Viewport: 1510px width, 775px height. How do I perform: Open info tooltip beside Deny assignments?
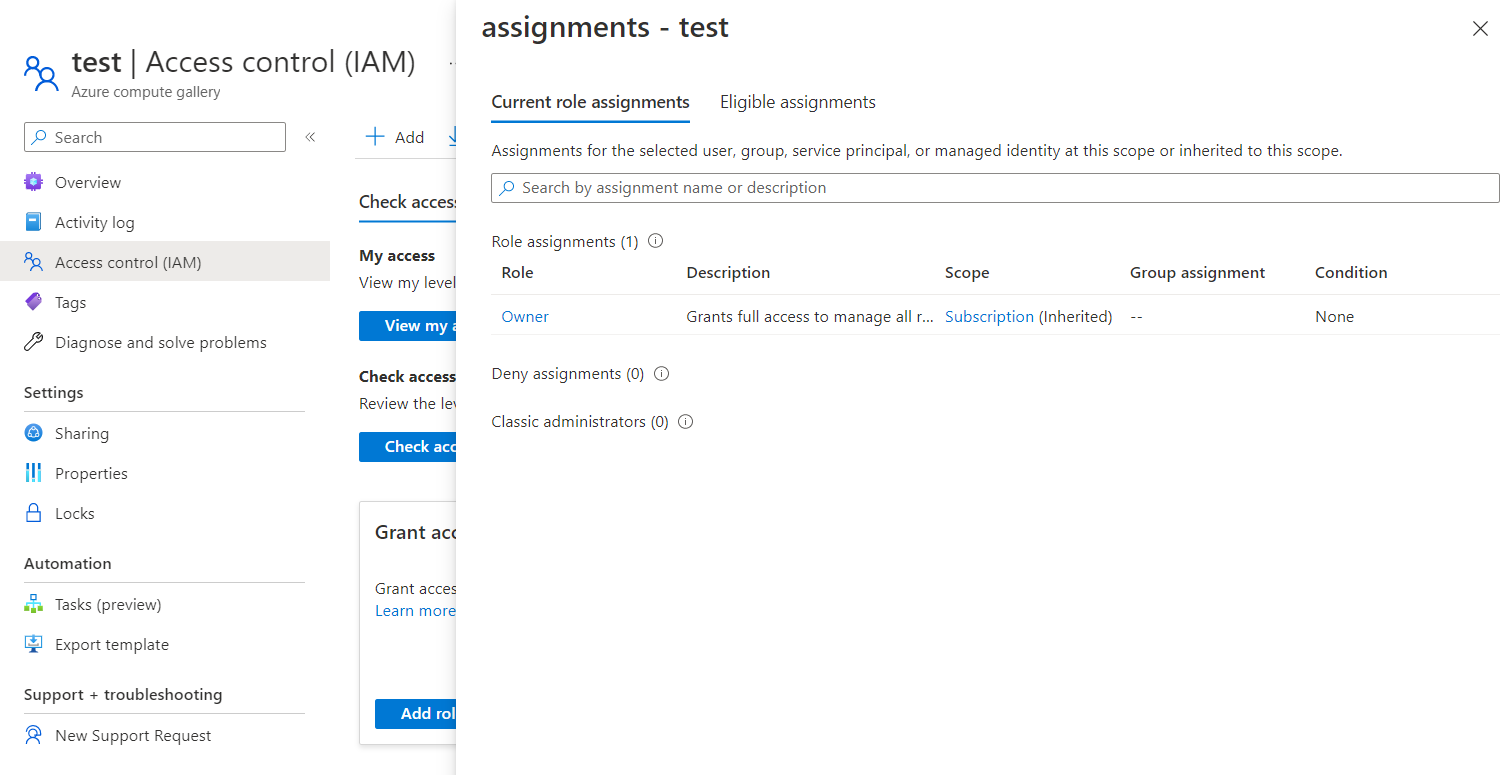[661, 373]
